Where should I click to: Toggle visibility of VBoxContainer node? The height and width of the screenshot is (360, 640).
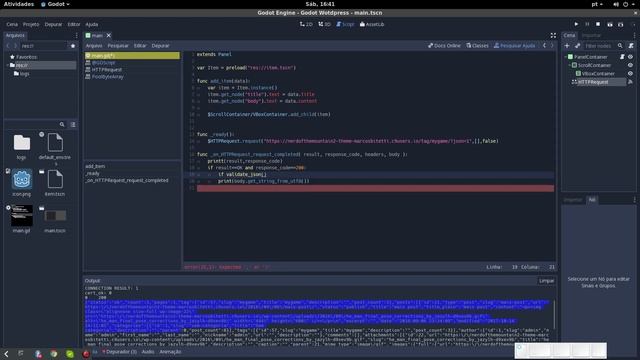click(x=630, y=73)
